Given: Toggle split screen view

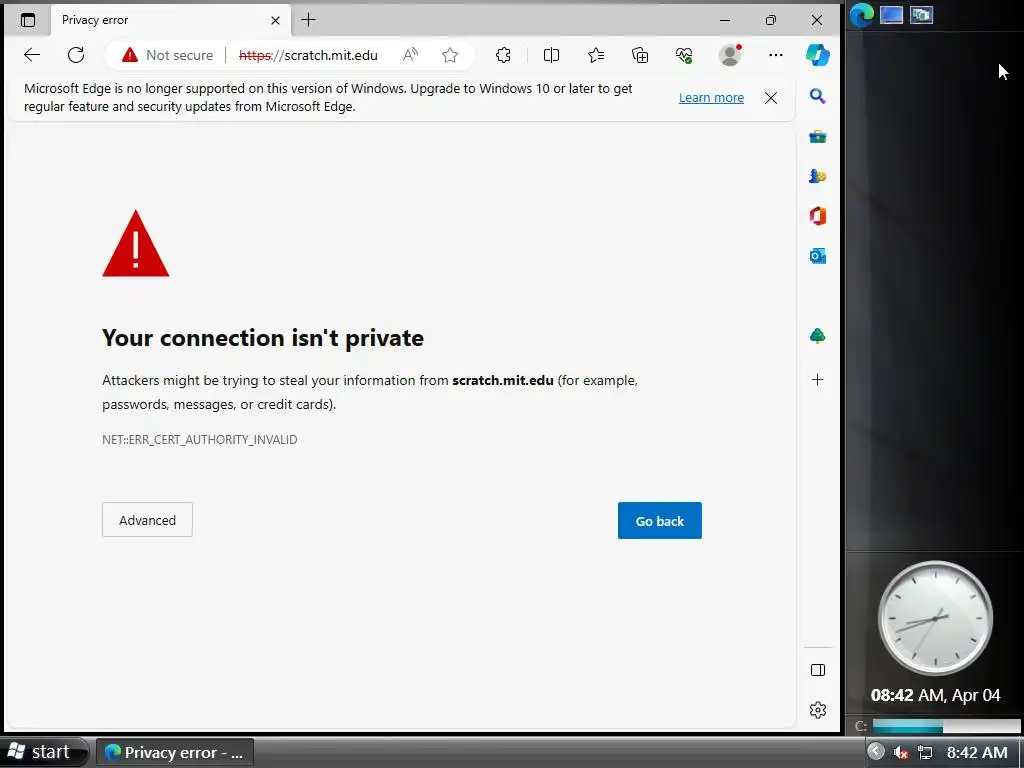Looking at the screenshot, I should click(x=551, y=56).
